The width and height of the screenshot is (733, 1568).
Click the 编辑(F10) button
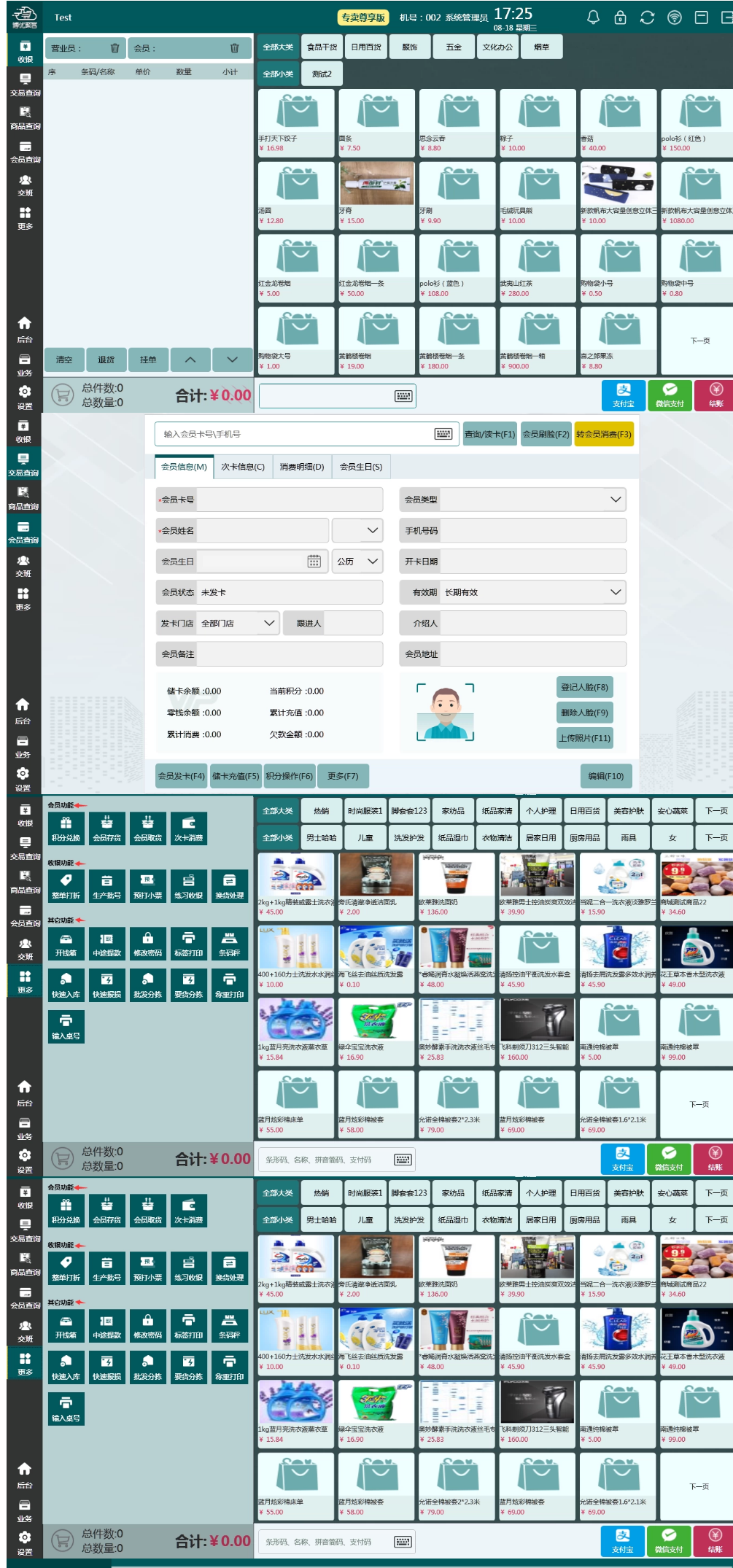pos(606,776)
